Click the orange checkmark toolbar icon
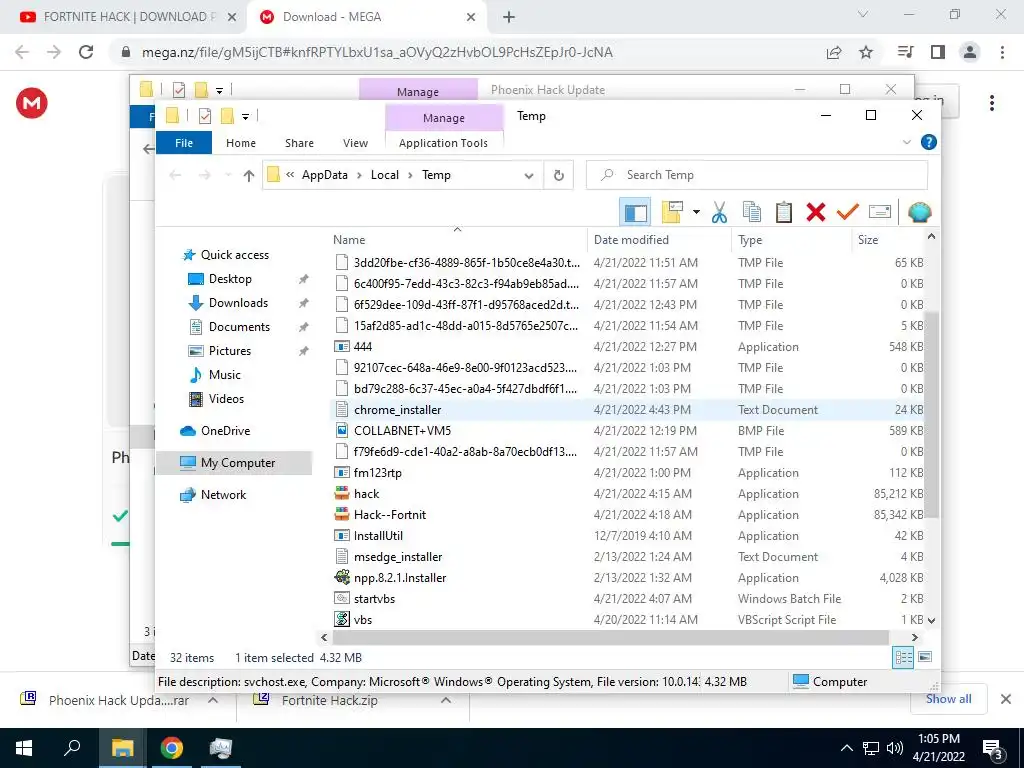Image resolution: width=1024 pixels, height=768 pixels. 848,212
